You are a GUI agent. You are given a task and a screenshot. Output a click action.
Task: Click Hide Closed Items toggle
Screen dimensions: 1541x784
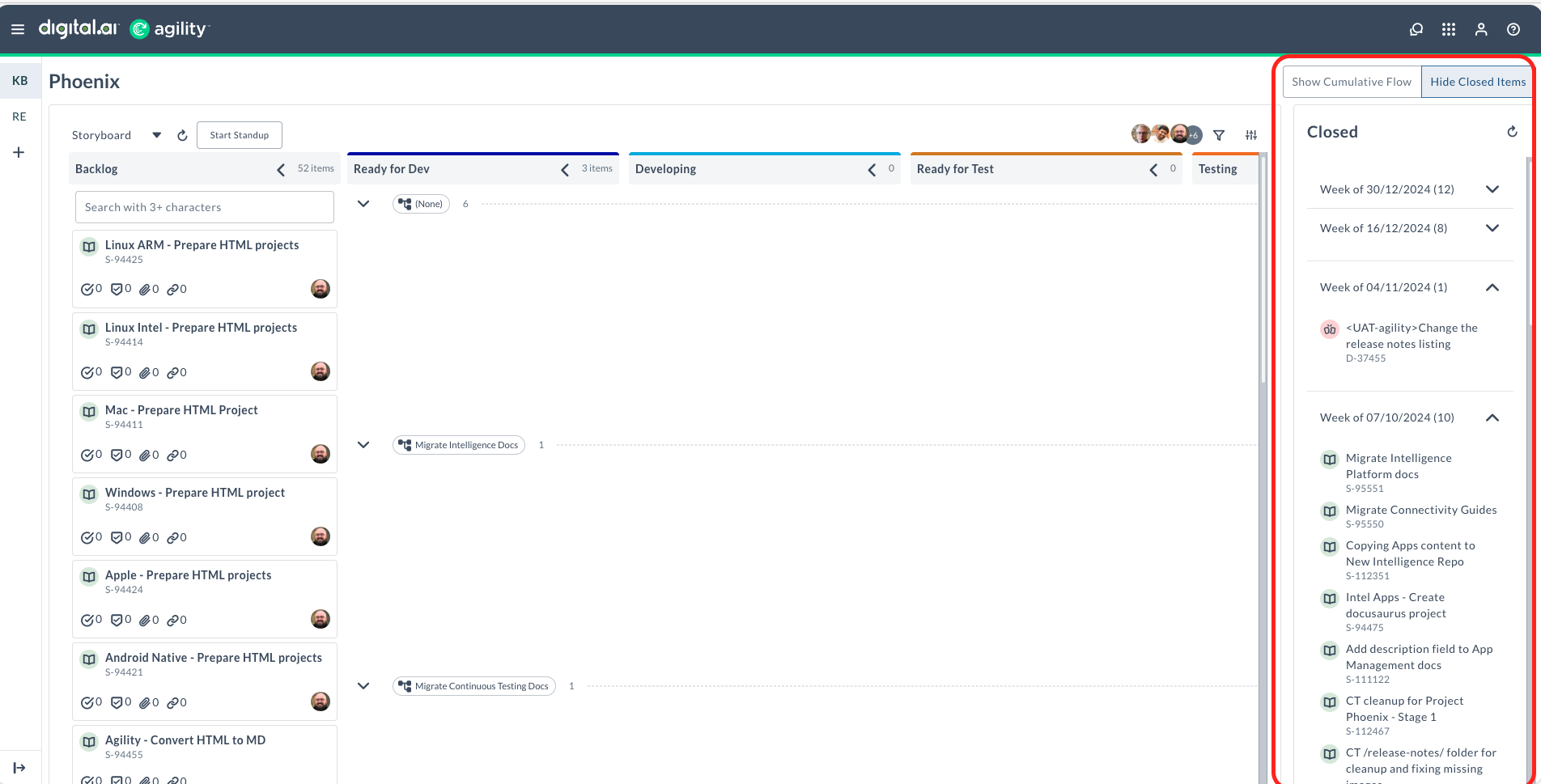coord(1477,81)
